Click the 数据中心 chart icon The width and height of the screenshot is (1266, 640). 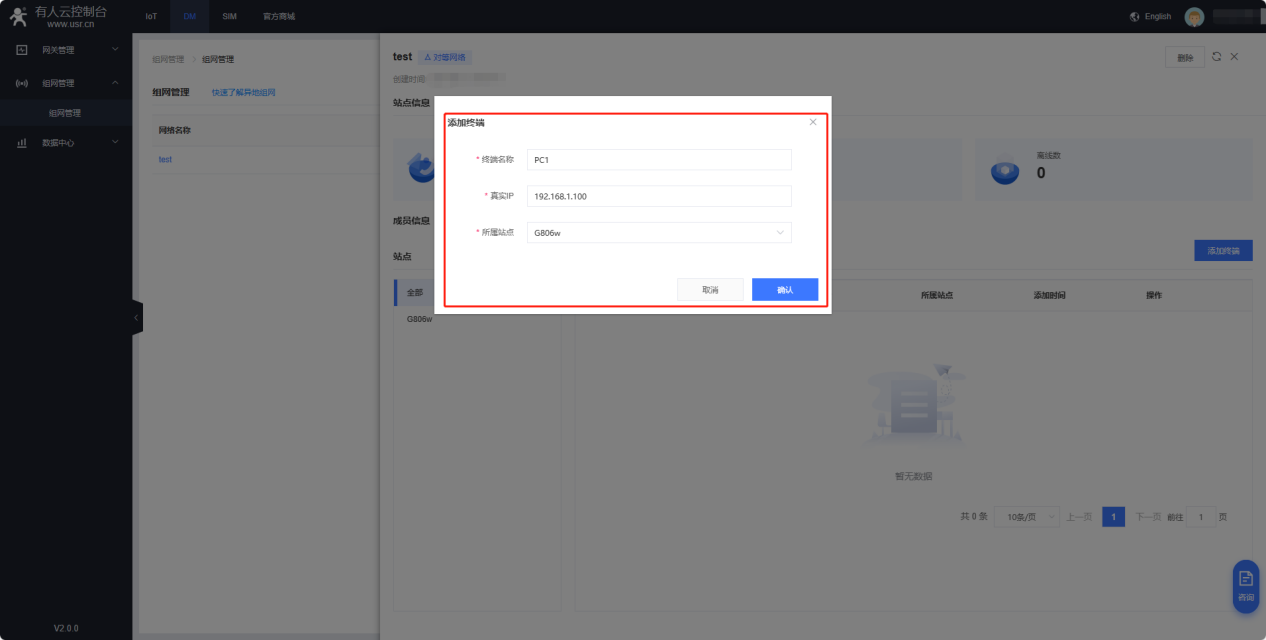click(x=21, y=143)
